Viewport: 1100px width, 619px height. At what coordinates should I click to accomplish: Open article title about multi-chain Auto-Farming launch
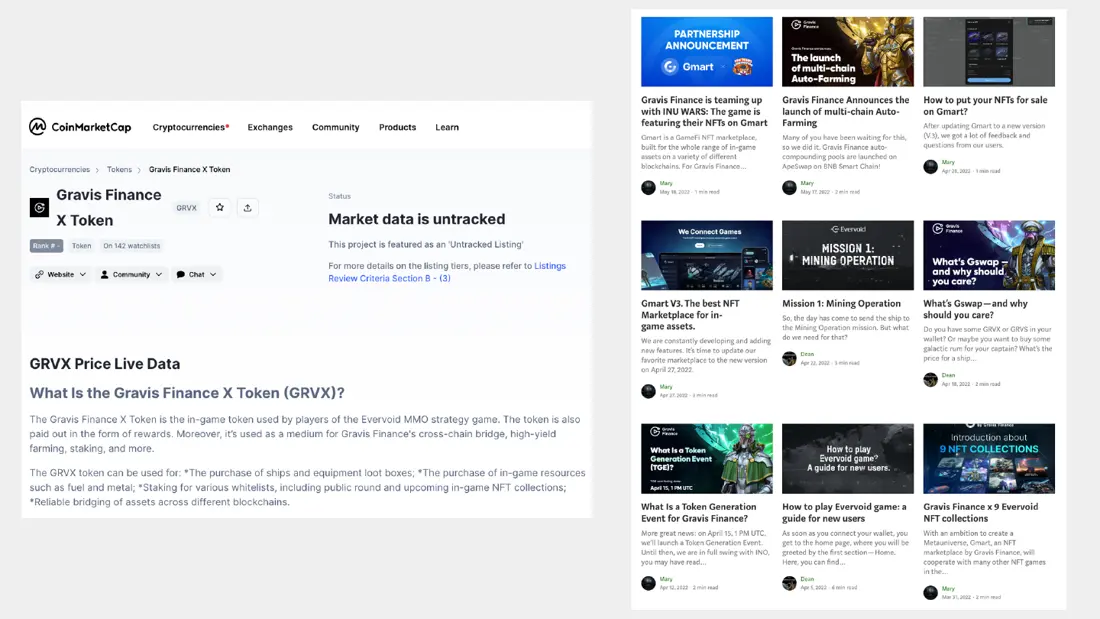845,112
